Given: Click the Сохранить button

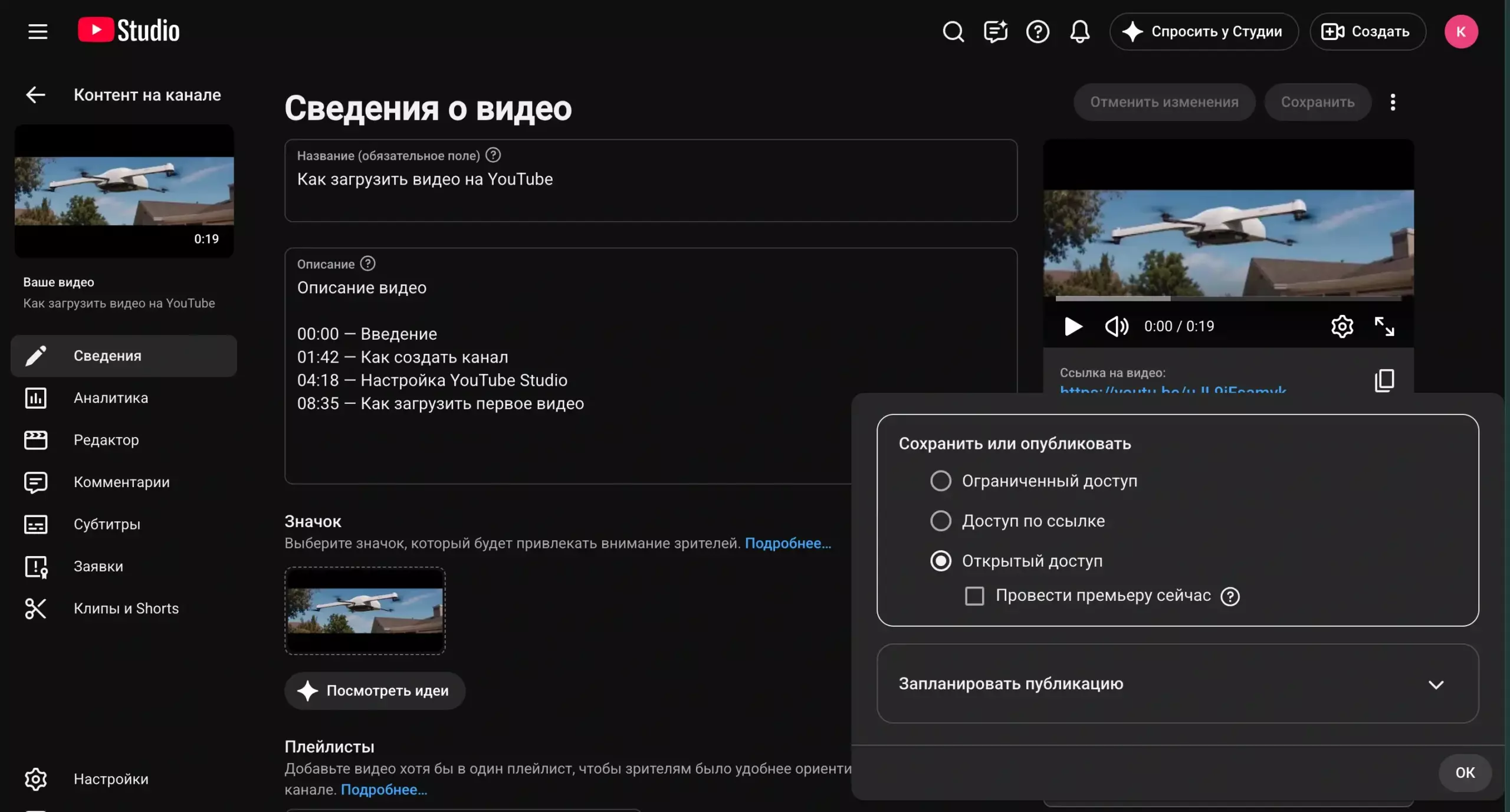Looking at the screenshot, I should [x=1317, y=102].
